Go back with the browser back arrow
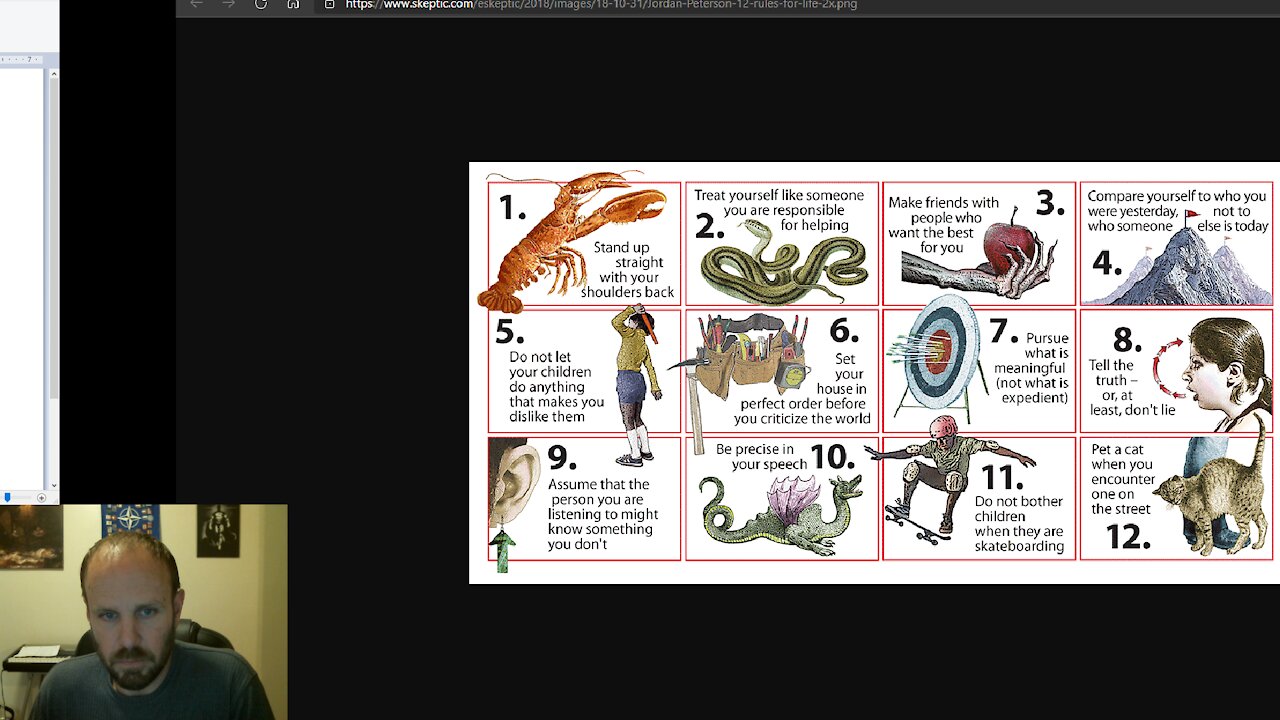The height and width of the screenshot is (720, 1280). coord(196,4)
